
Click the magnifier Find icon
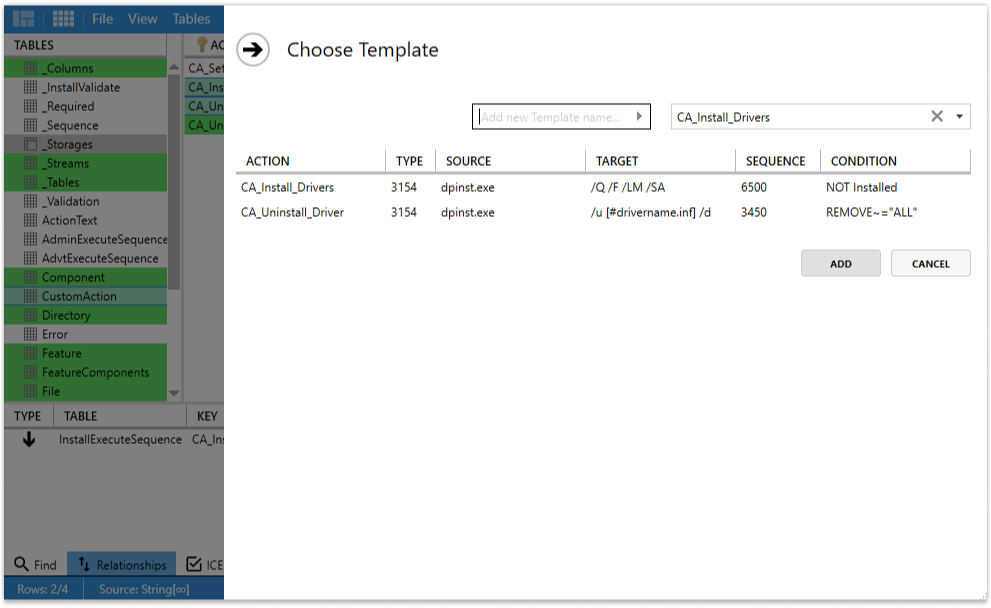tap(21, 564)
